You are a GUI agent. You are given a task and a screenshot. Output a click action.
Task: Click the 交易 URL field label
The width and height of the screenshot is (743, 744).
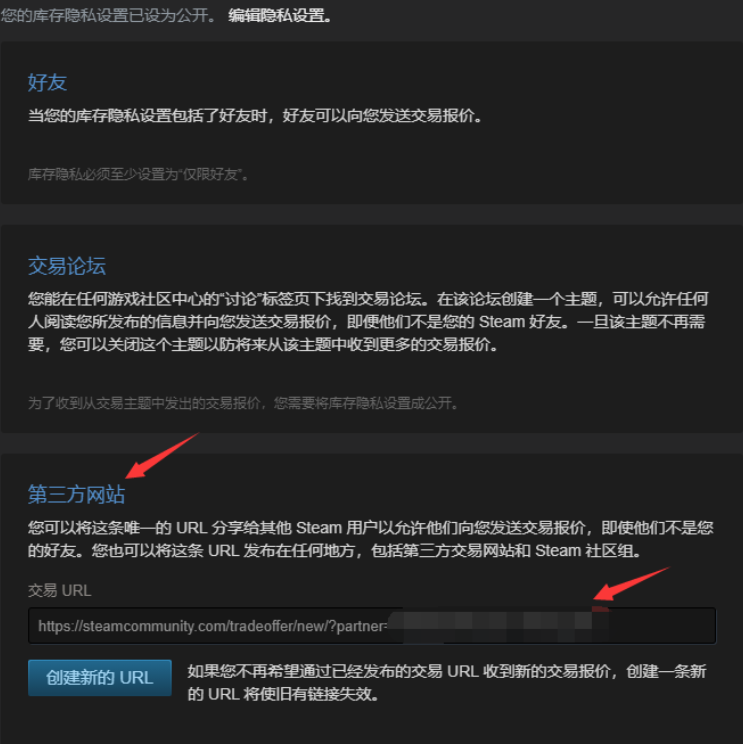pos(59,590)
